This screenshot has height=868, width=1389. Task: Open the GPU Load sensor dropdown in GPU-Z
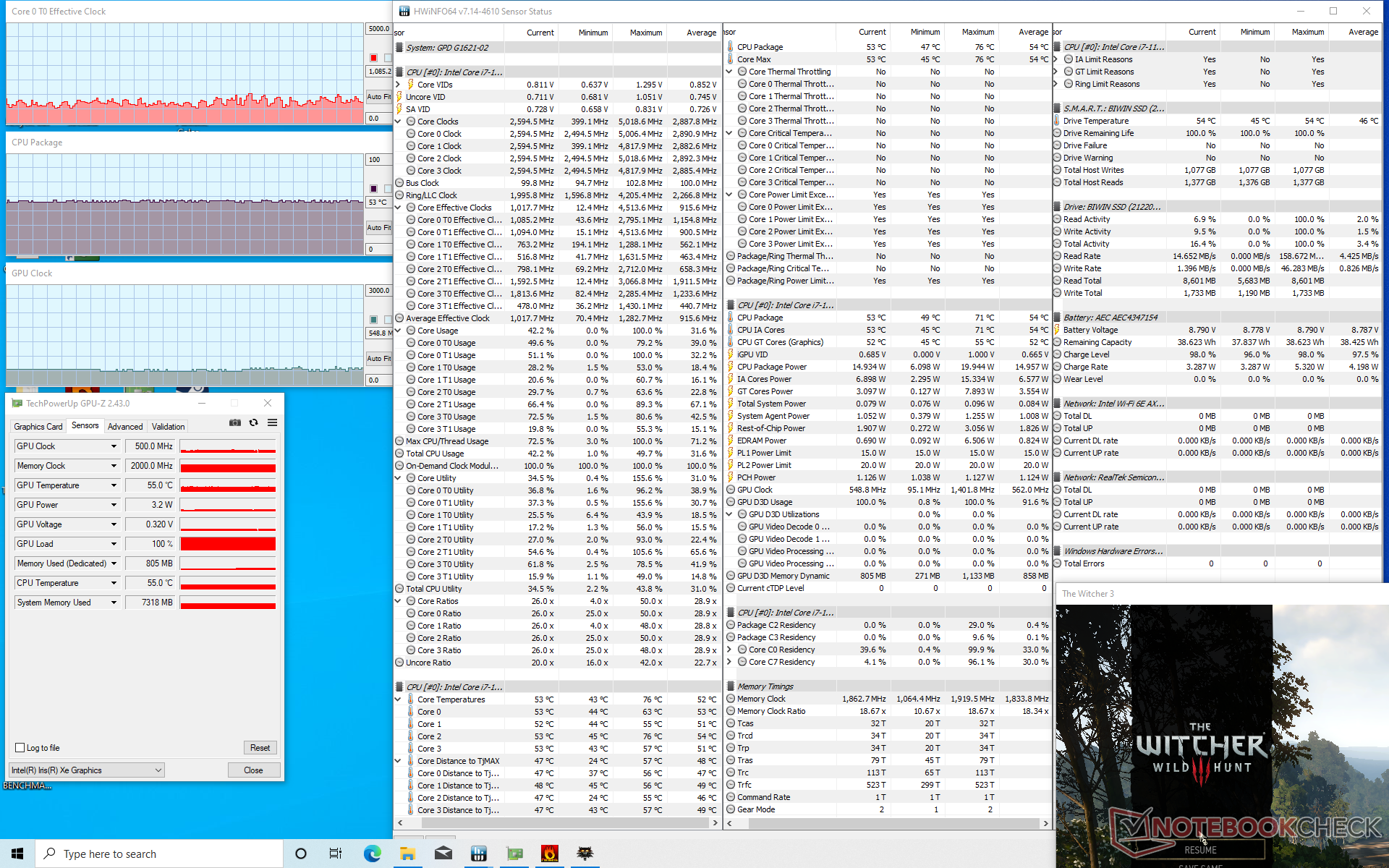(x=114, y=544)
